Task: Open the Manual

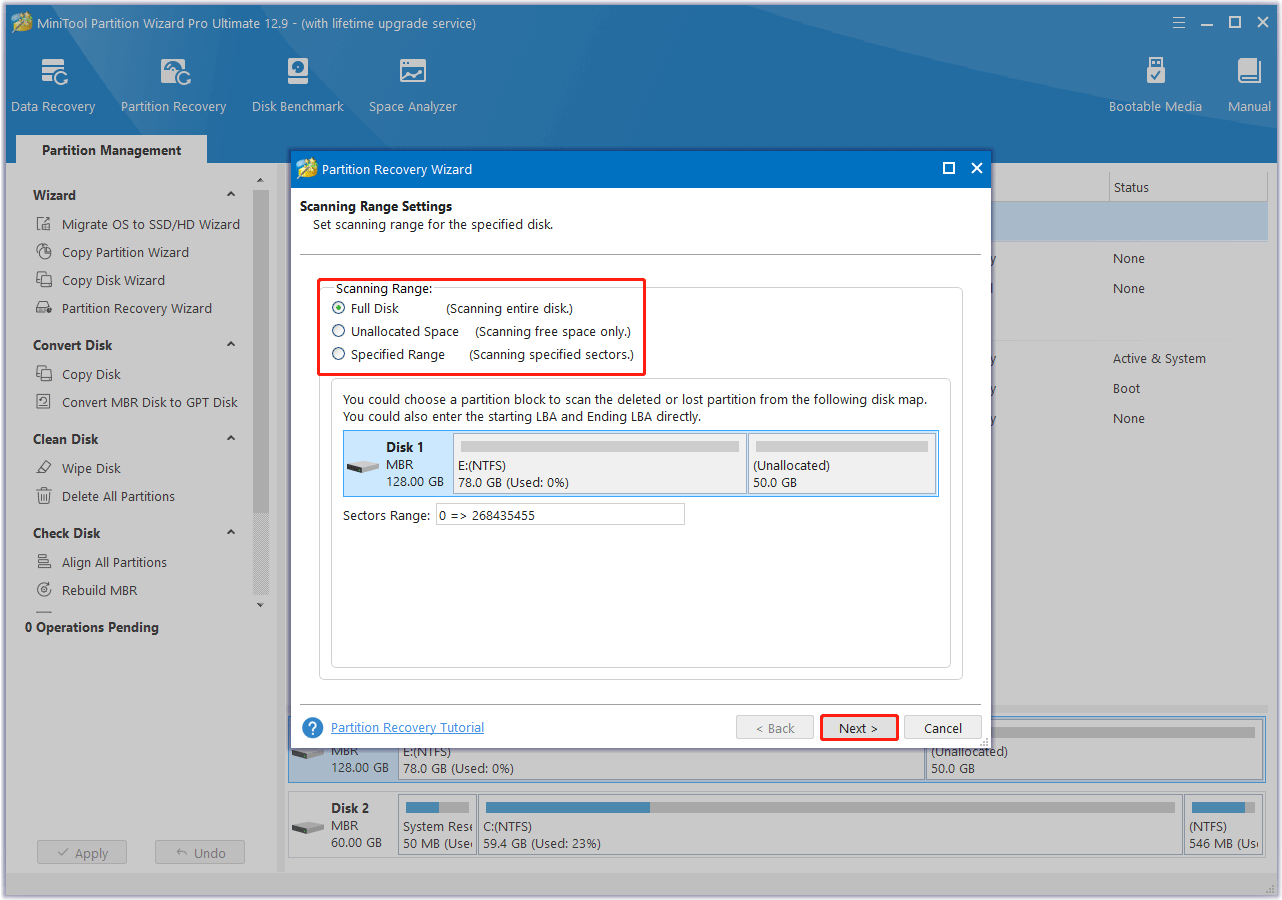Action: coord(1248,85)
